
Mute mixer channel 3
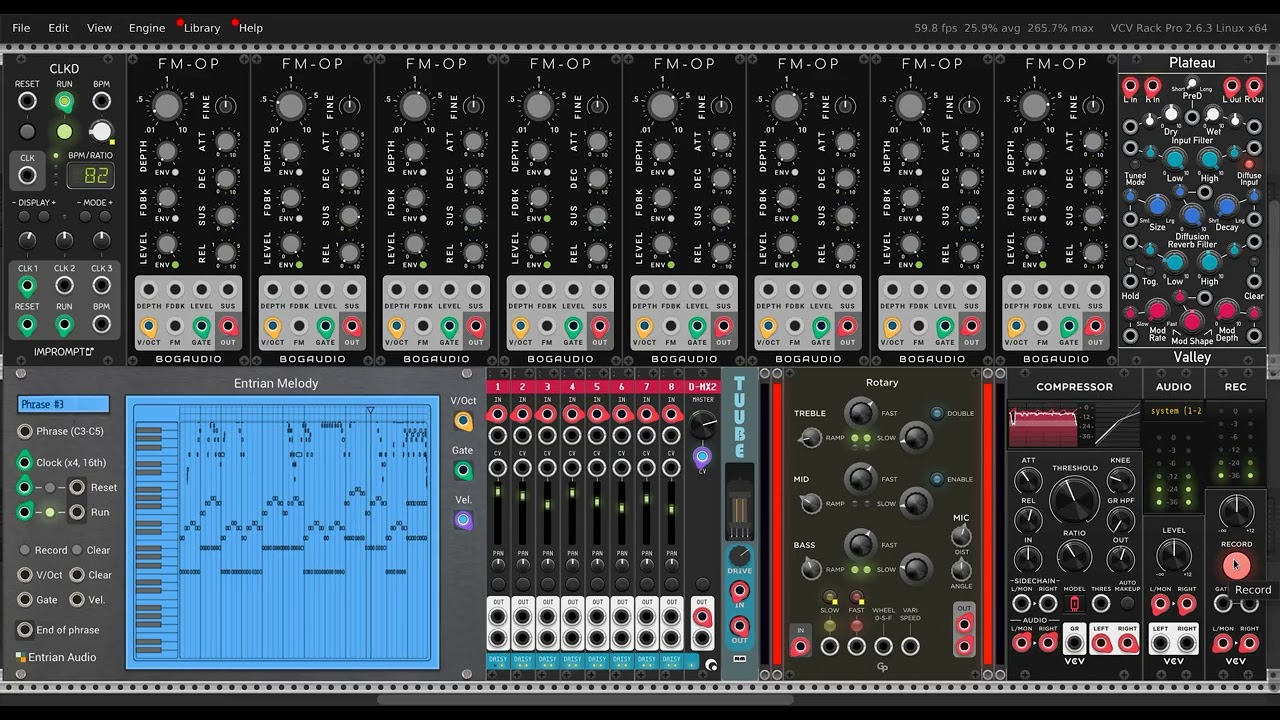(x=547, y=585)
